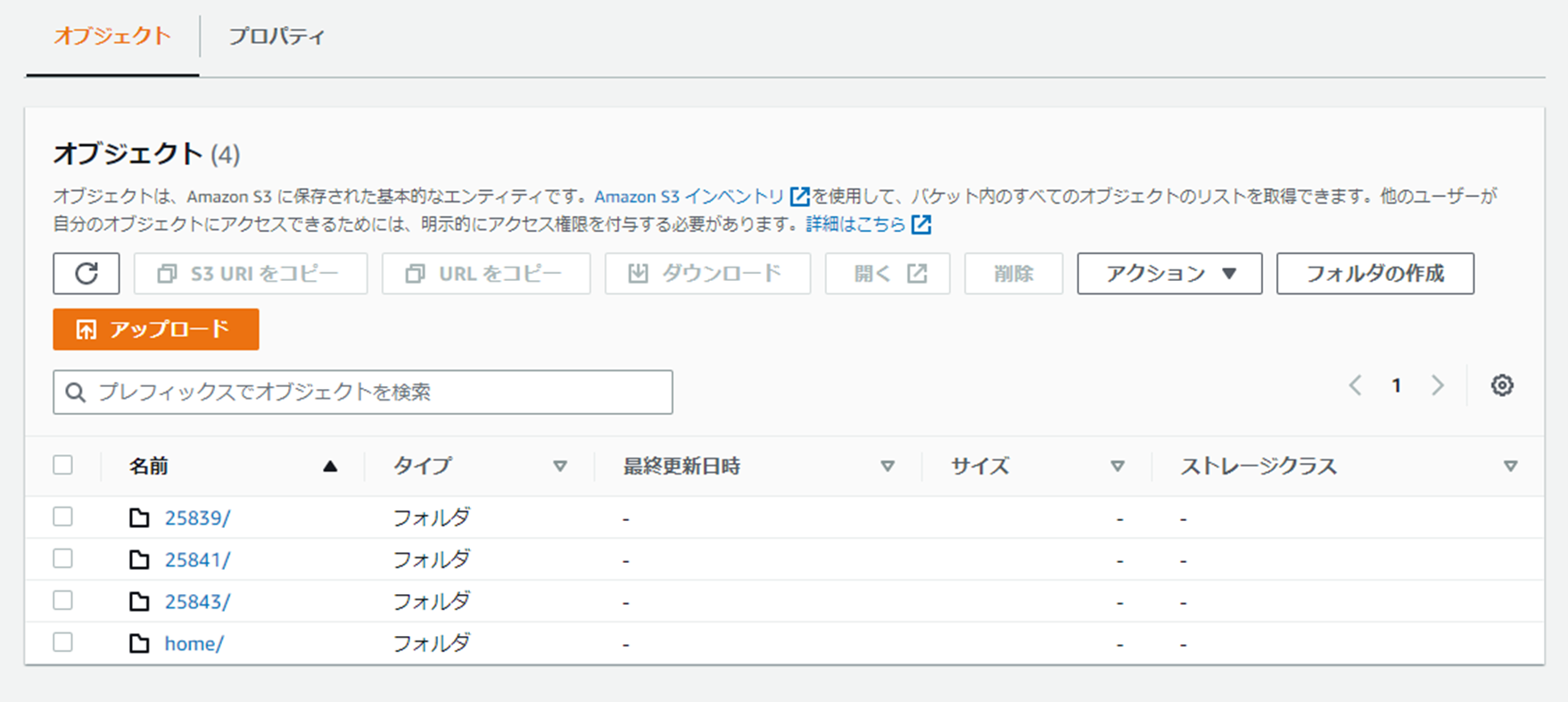This screenshot has width=1568, height=702.
Task: Click external link icon after Amazon S3 インベントリ
Action: point(800,196)
